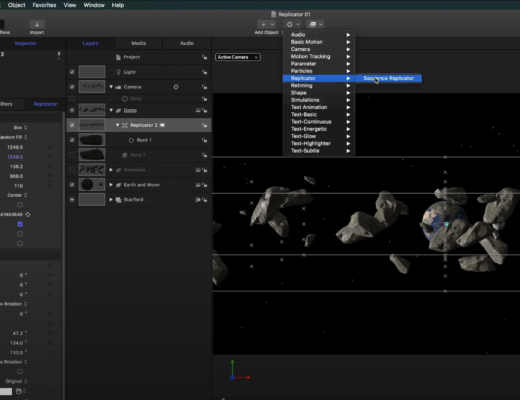Open the Object menu
The width and height of the screenshot is (520, 400).
16,5
